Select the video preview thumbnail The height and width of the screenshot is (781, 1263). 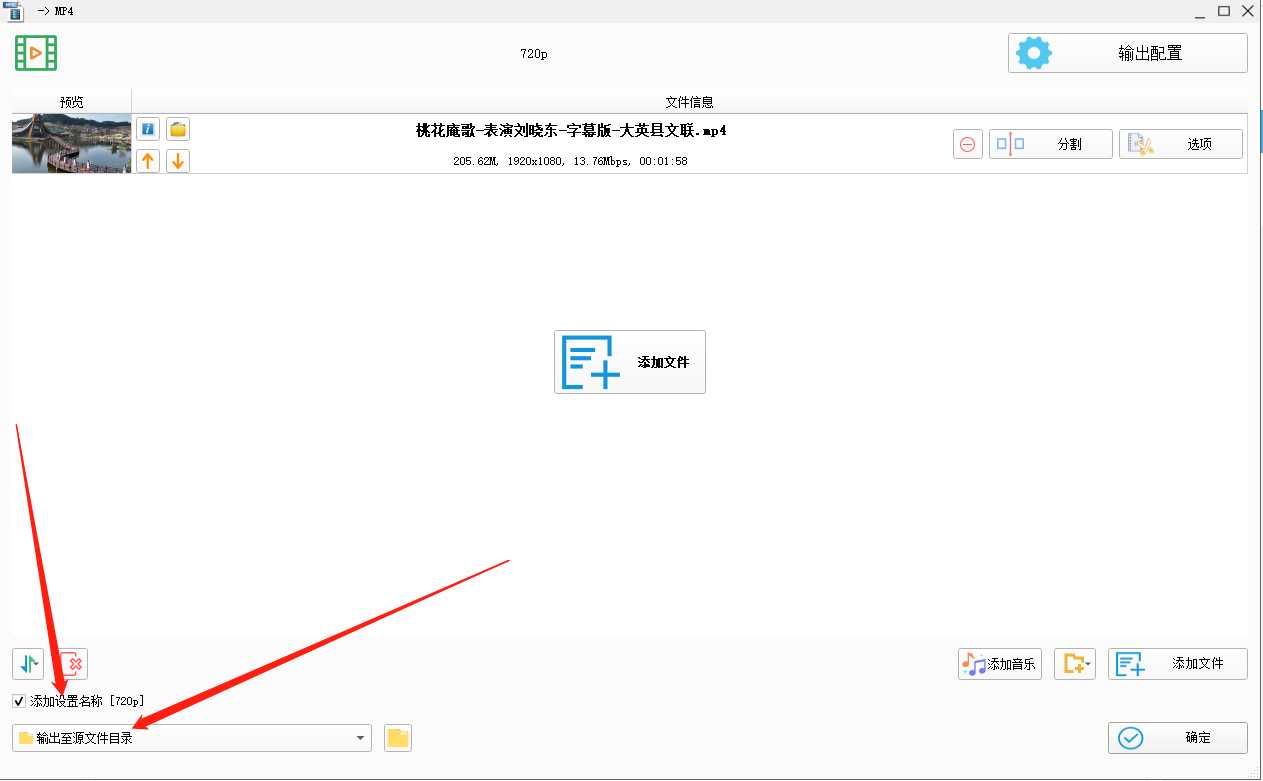click(x=71, y=143)
